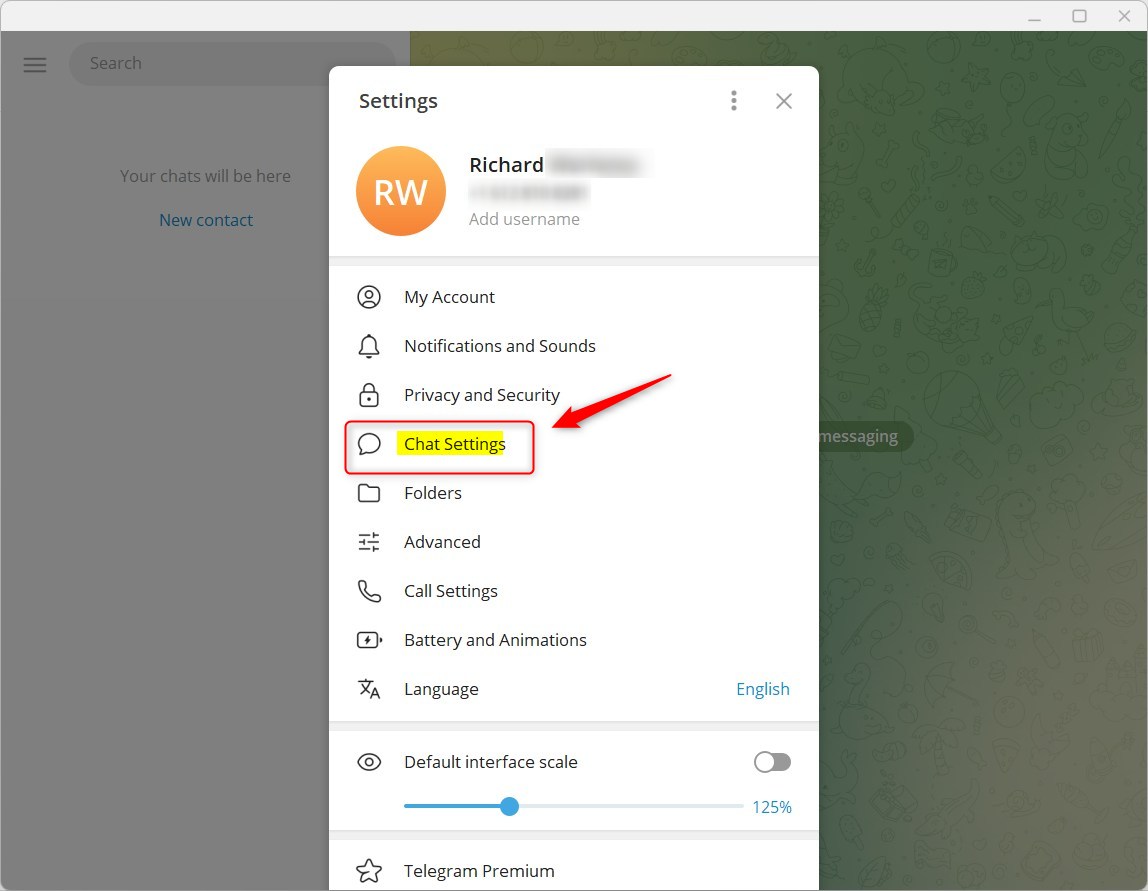Viewport: 1148px width, 891px height.
Task: Click the Telegram Premium star icon
Action: click(369, 870)
